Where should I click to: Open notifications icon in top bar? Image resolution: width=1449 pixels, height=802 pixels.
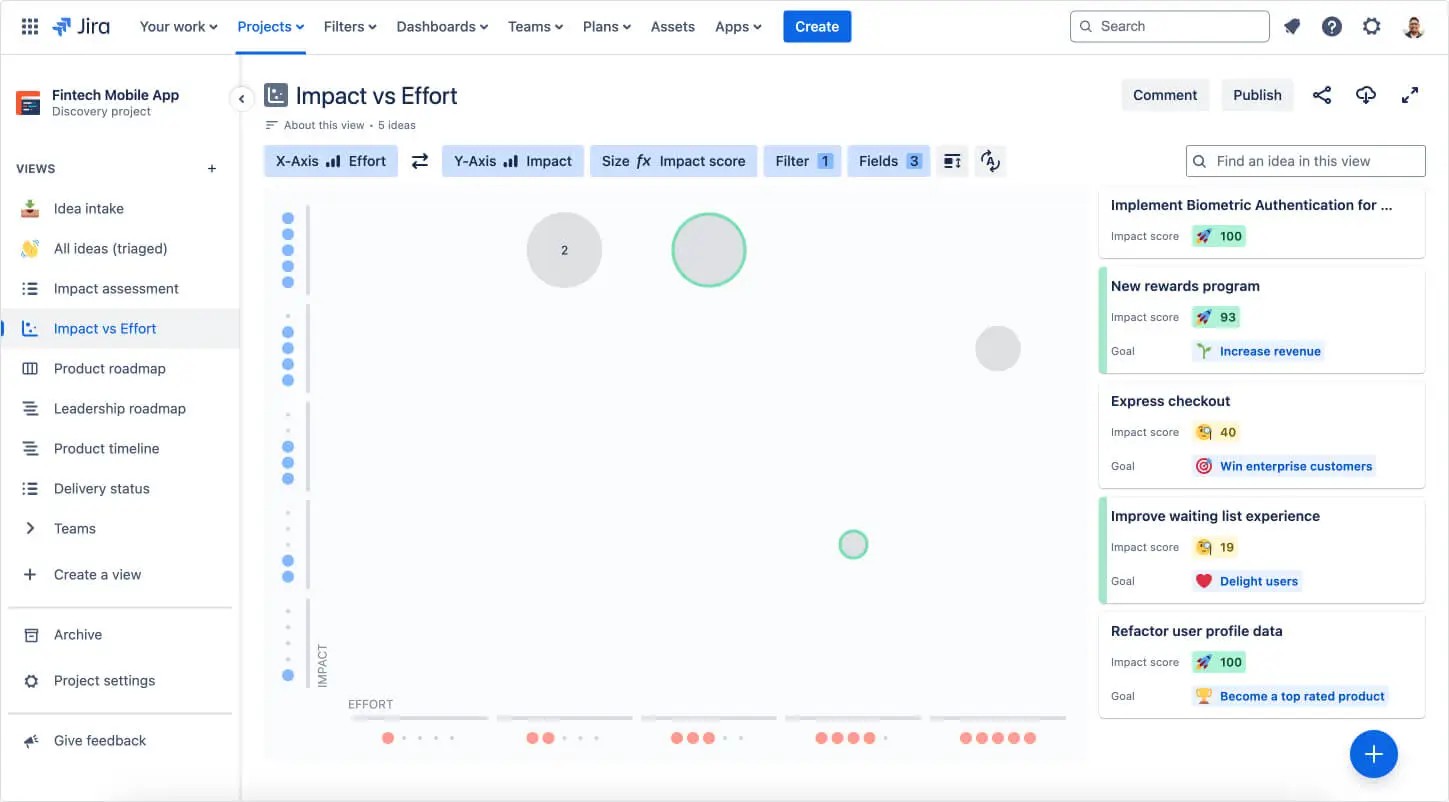(x=1292, y=27)
